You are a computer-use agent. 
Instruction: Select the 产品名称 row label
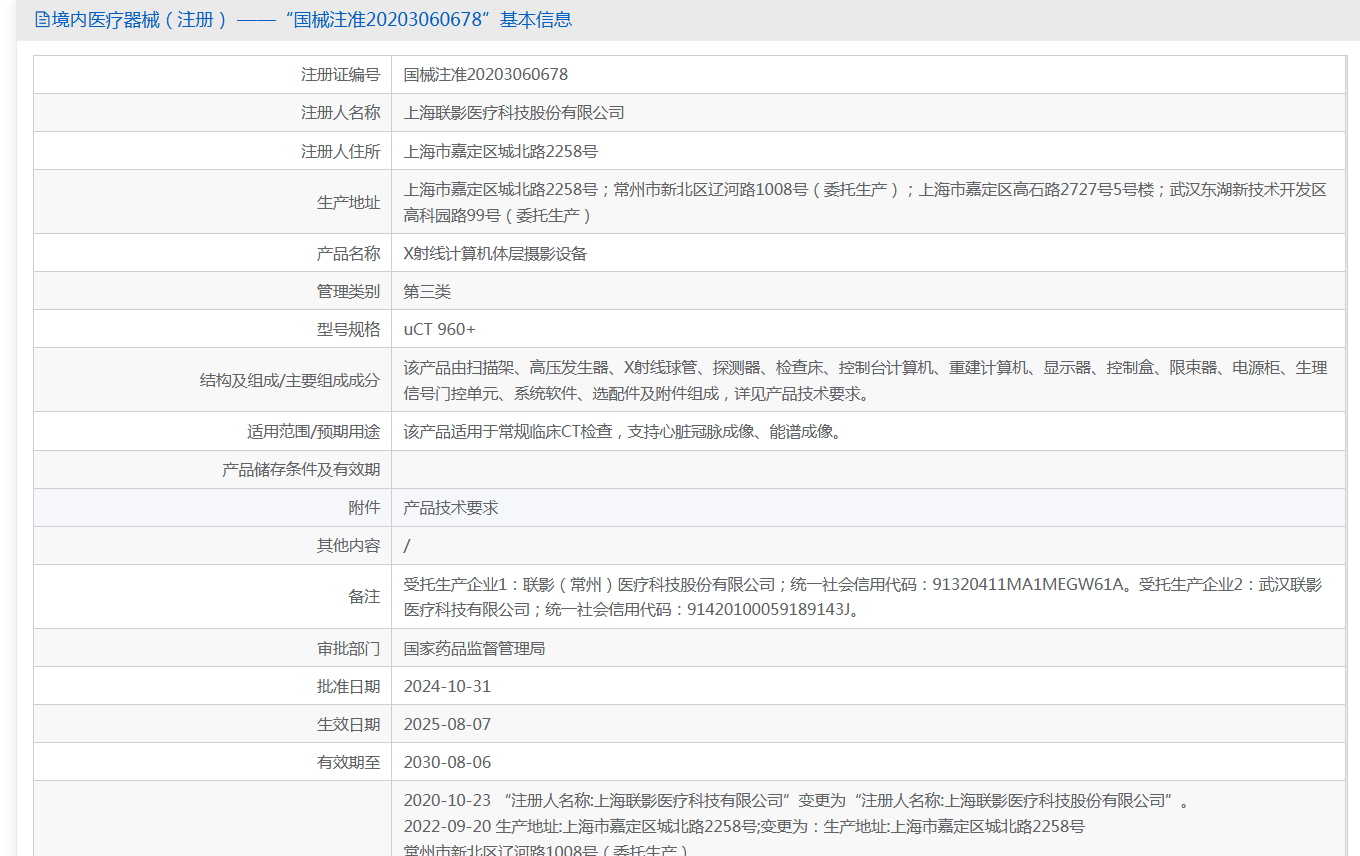349,254
